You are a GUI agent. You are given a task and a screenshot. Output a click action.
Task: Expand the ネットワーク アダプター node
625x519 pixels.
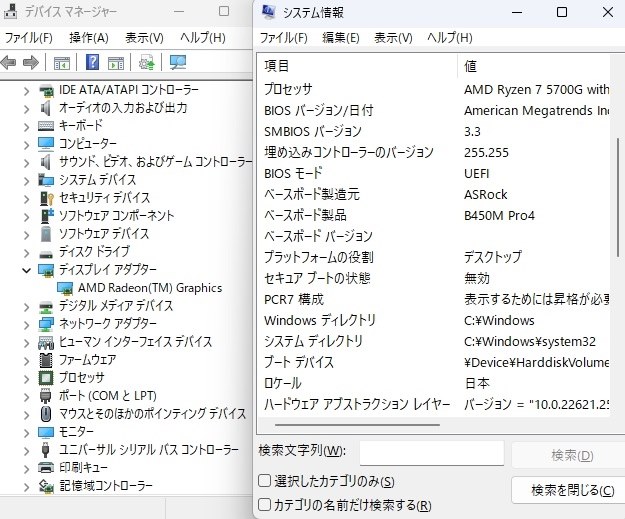point(26,325)
